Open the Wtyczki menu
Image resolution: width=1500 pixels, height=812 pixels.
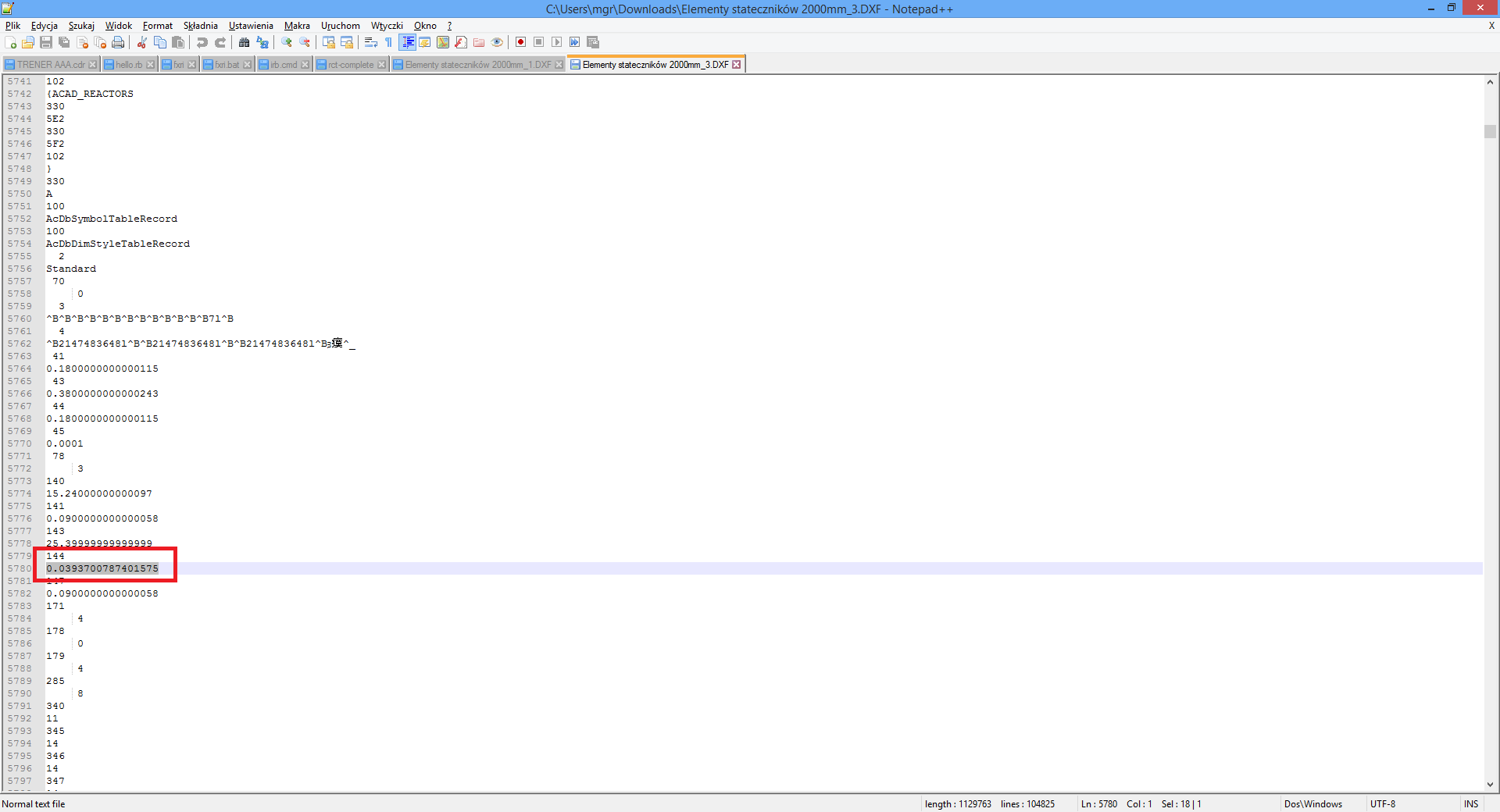click(387, 26)
